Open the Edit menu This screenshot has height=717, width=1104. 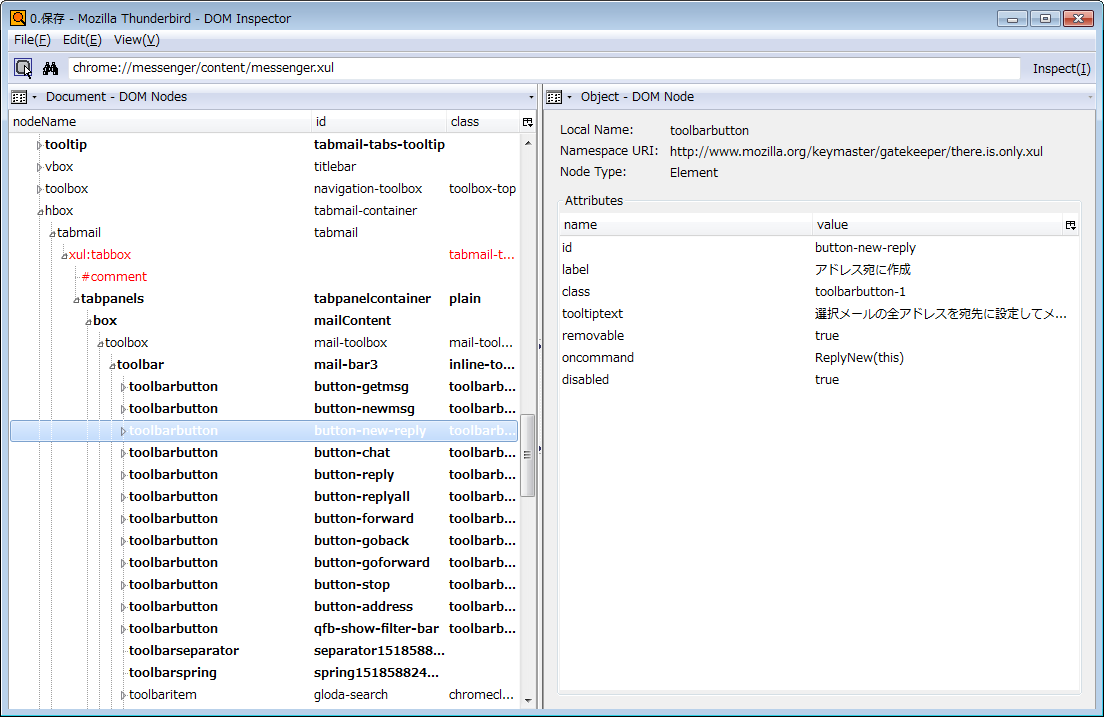click(x=82, y=40)
